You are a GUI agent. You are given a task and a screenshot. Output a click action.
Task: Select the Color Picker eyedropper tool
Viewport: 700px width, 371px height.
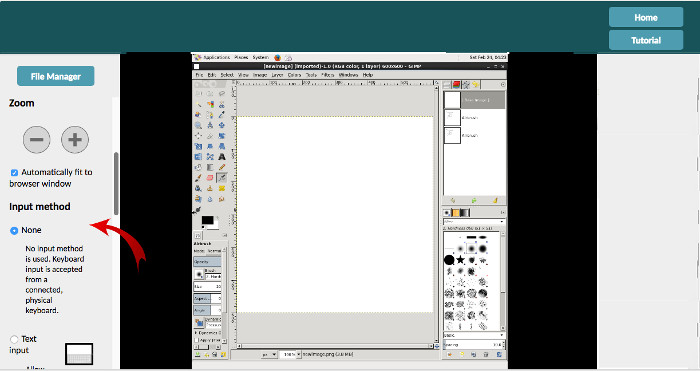pos(221,115)
